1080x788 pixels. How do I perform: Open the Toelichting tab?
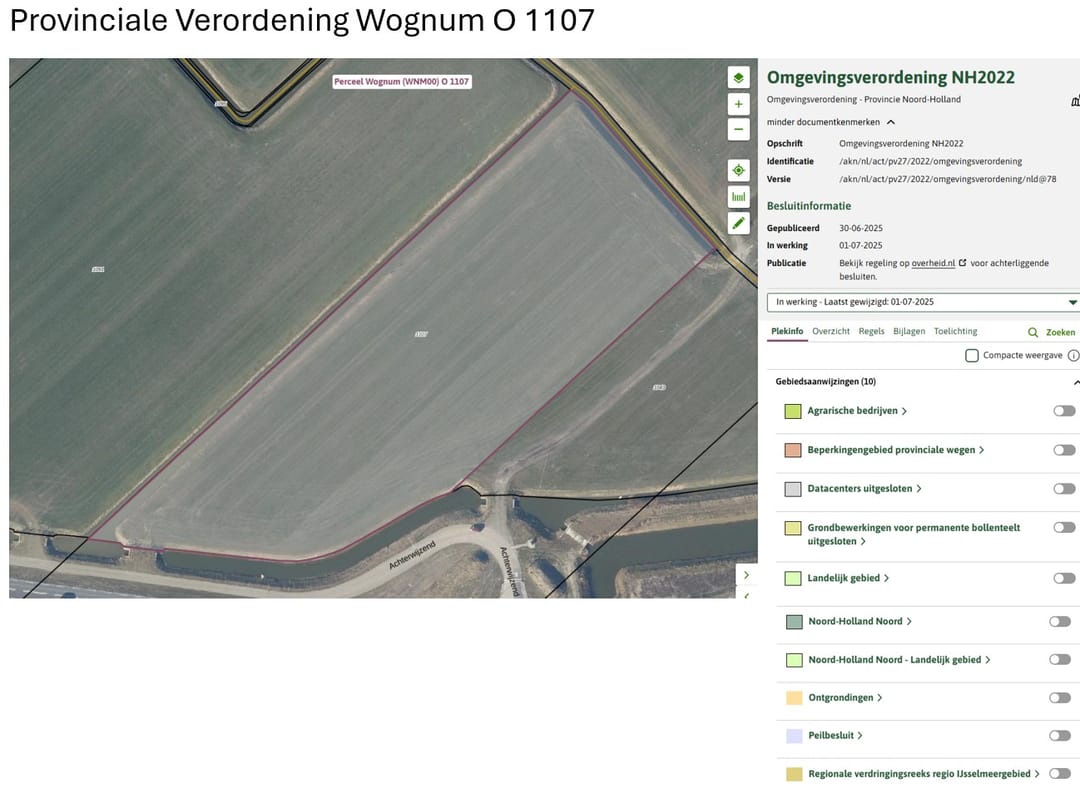(955, 331)
